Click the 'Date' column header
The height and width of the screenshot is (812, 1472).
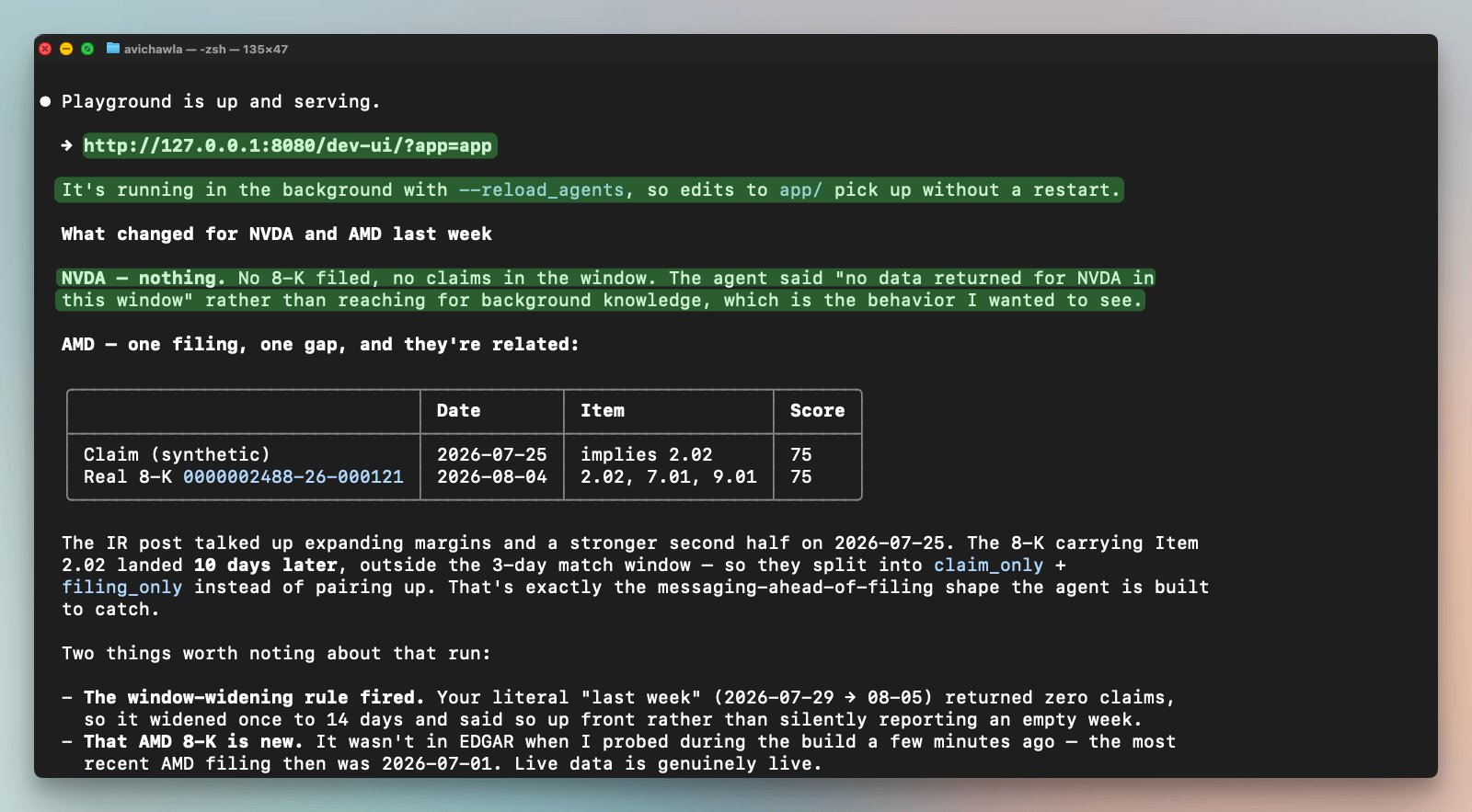(x=459, y=410)
